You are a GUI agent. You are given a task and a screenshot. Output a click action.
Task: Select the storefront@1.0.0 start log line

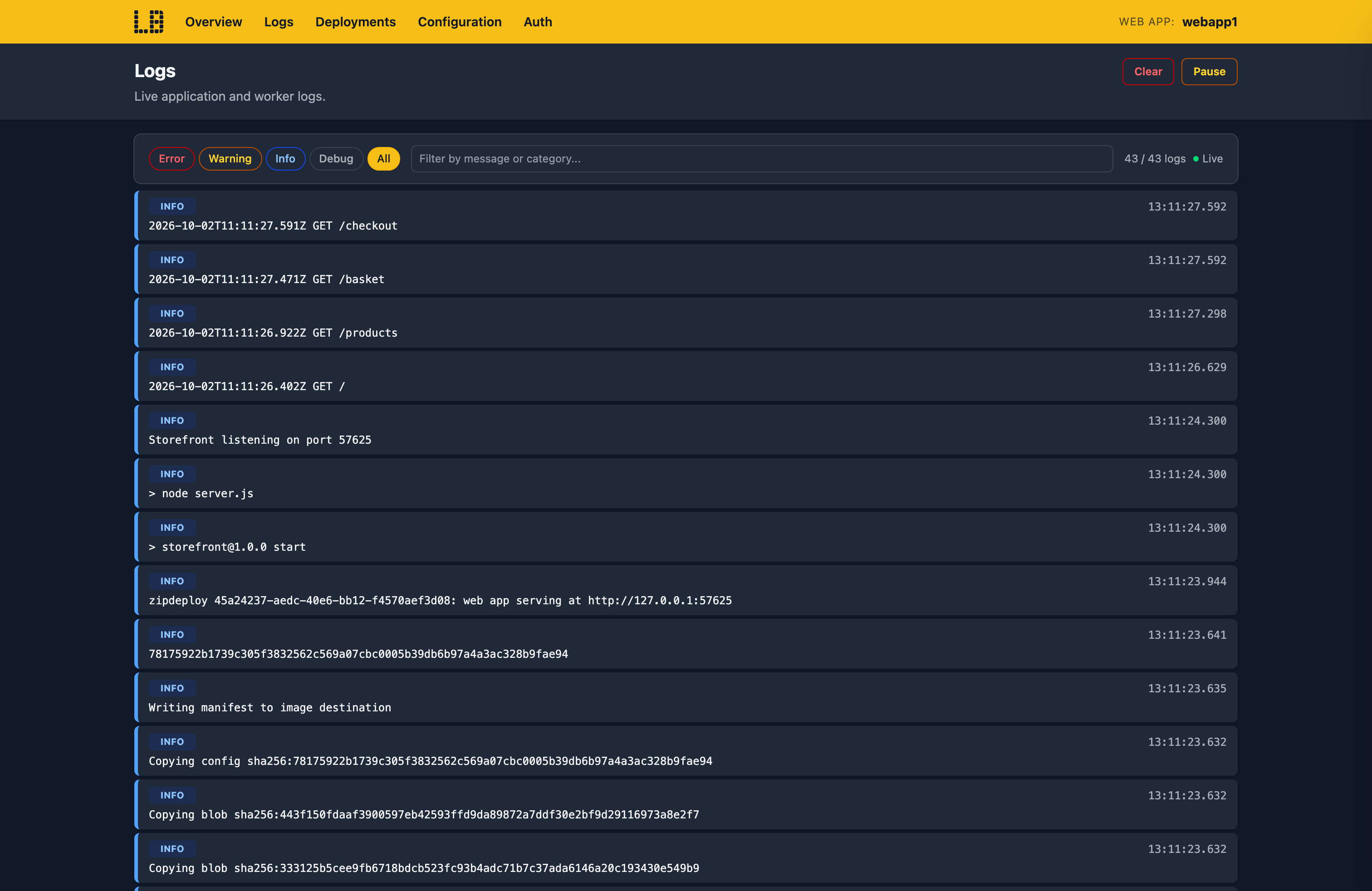[x=686, y=537]
